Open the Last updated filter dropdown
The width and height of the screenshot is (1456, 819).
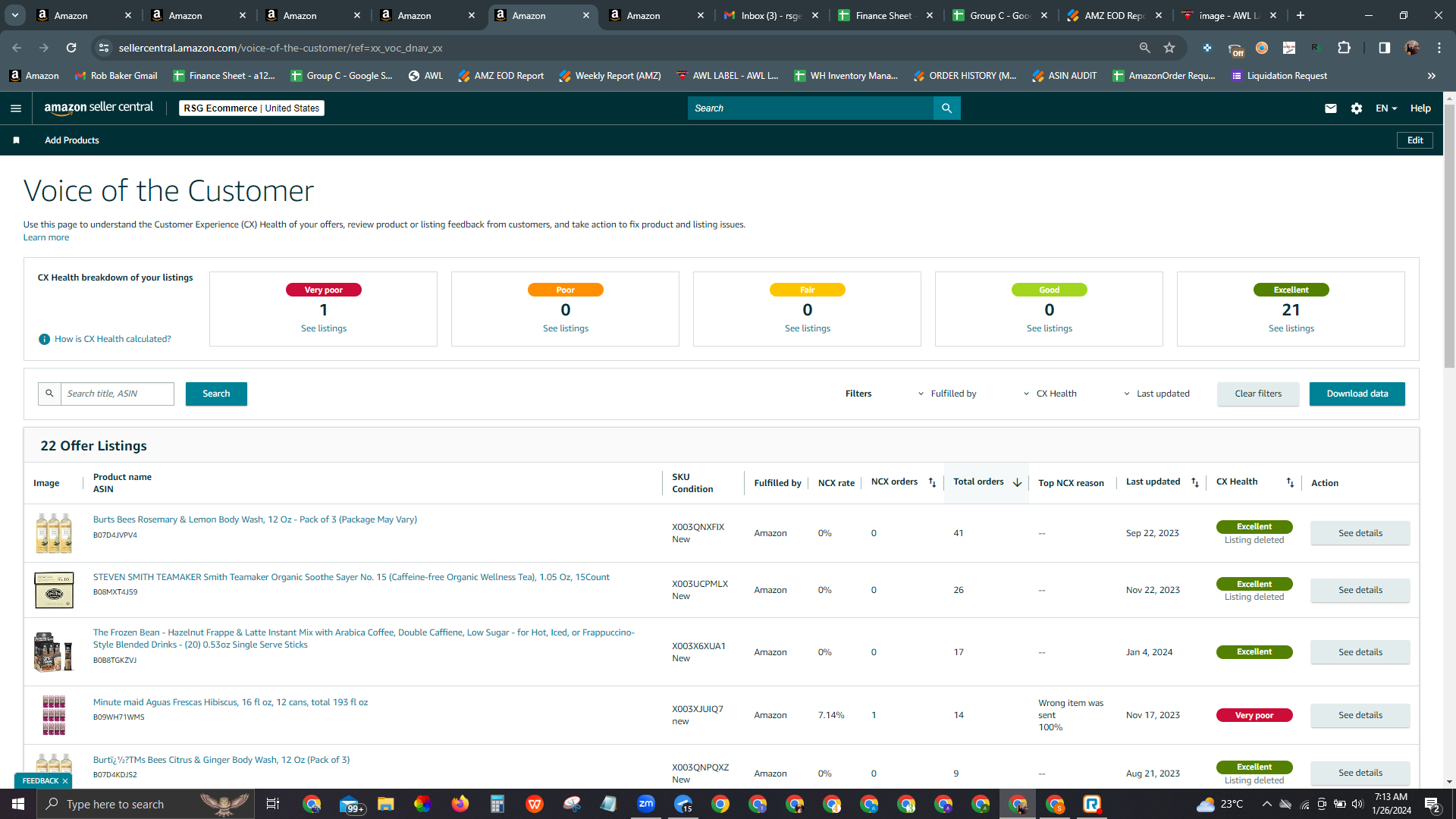click(x=1156, y=394)
